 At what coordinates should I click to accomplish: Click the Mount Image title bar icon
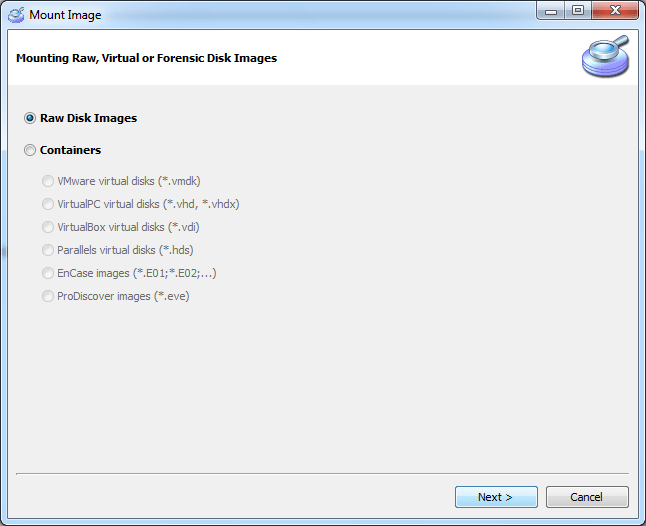pos(16,15)
